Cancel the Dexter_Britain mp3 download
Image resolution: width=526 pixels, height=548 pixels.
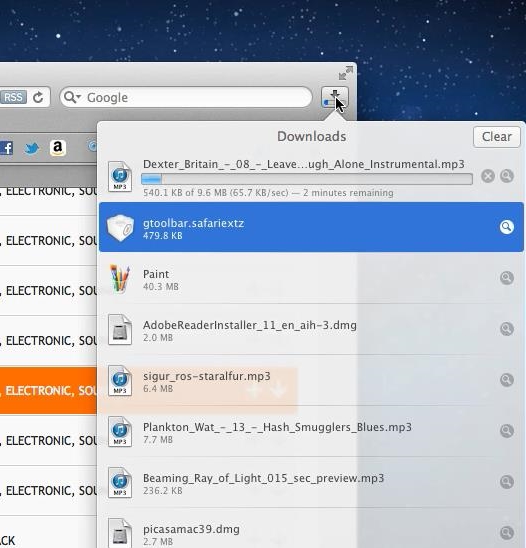click(488, 176)
